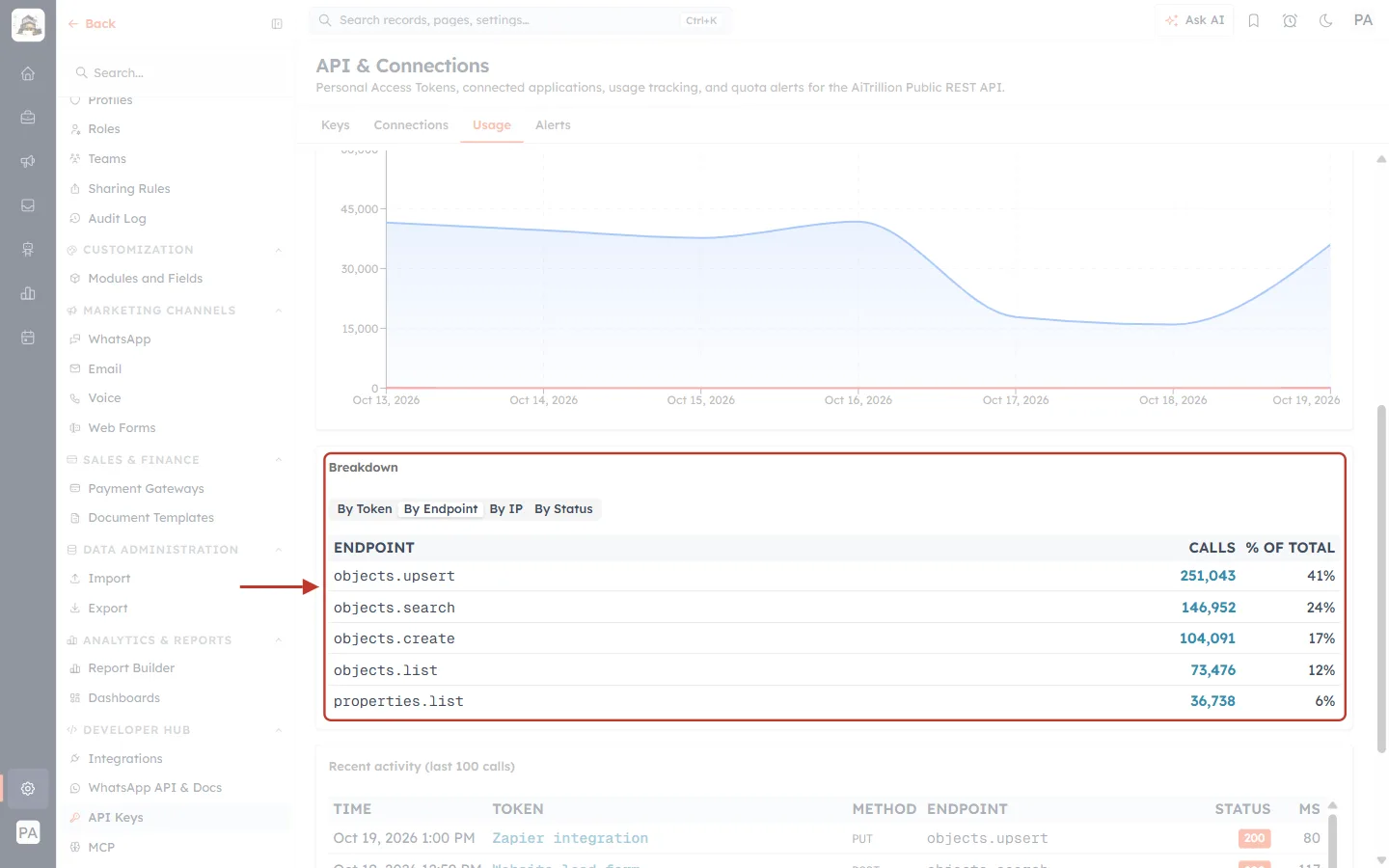Open the Zapier integration token link
1389x868 pixels.
coord(570,838)
